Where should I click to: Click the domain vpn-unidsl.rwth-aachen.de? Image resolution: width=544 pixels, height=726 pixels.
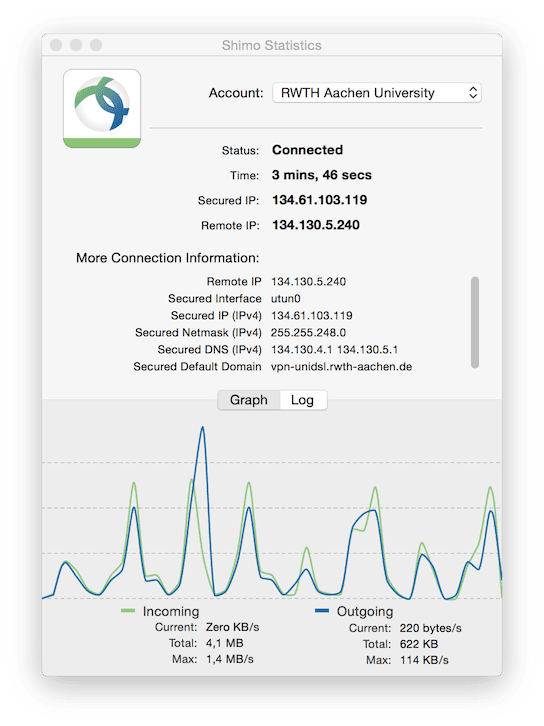coord(341,367)
